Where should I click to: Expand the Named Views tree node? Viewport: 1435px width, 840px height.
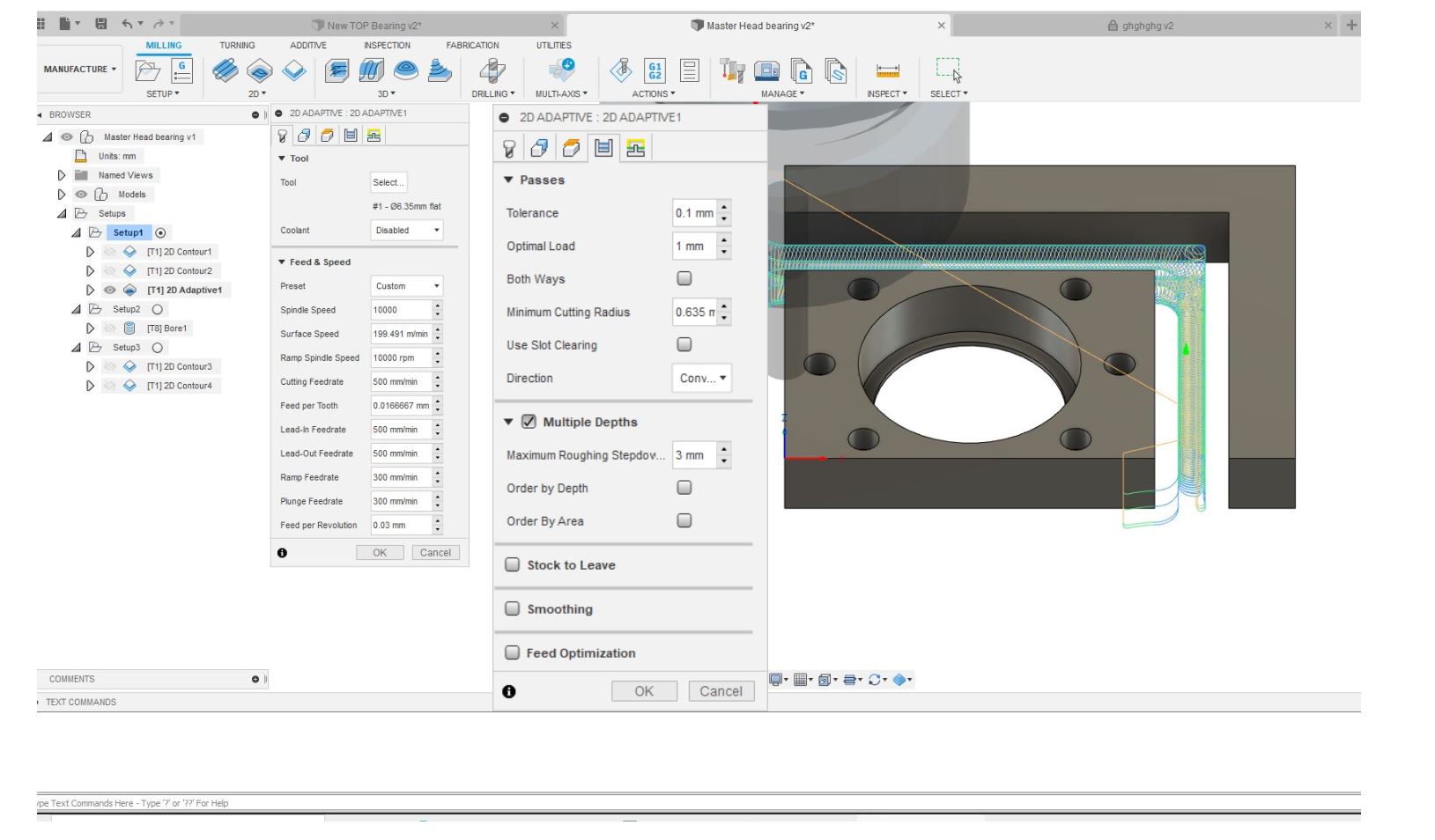[x=62, y=175]
